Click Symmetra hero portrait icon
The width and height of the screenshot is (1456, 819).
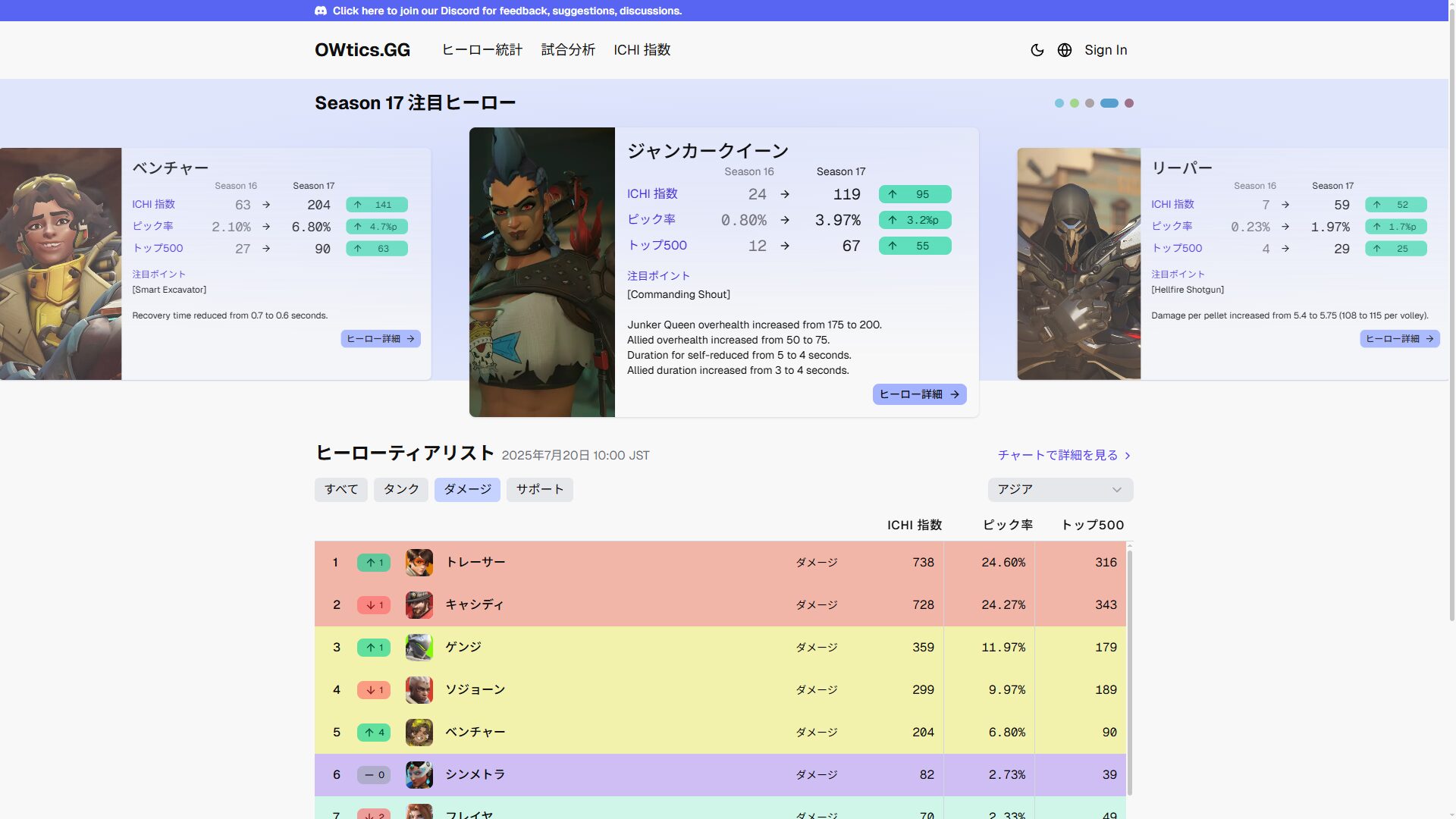click(x=419, y=775)
